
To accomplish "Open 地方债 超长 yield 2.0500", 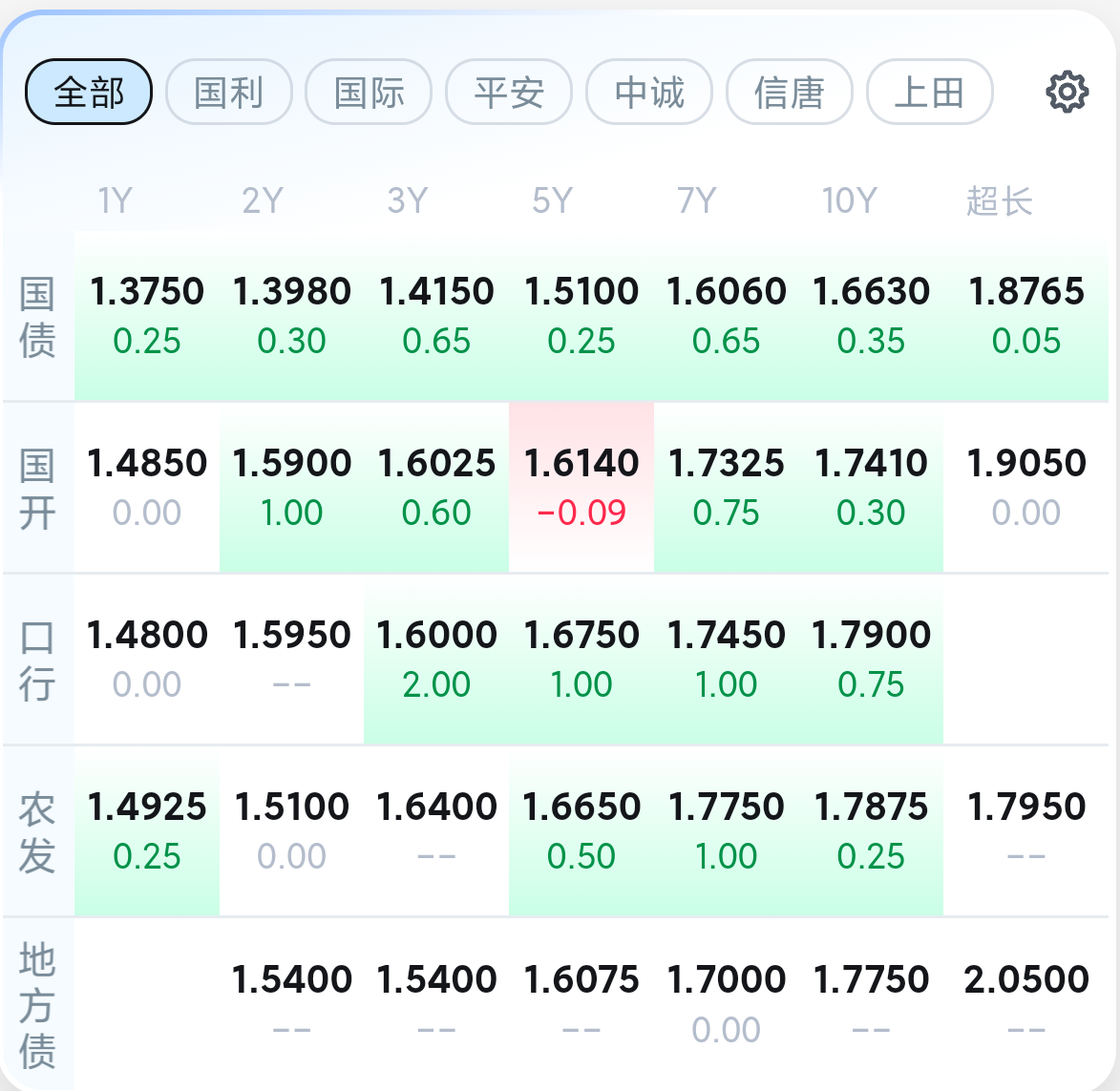I will [x=1026, y=1003].
